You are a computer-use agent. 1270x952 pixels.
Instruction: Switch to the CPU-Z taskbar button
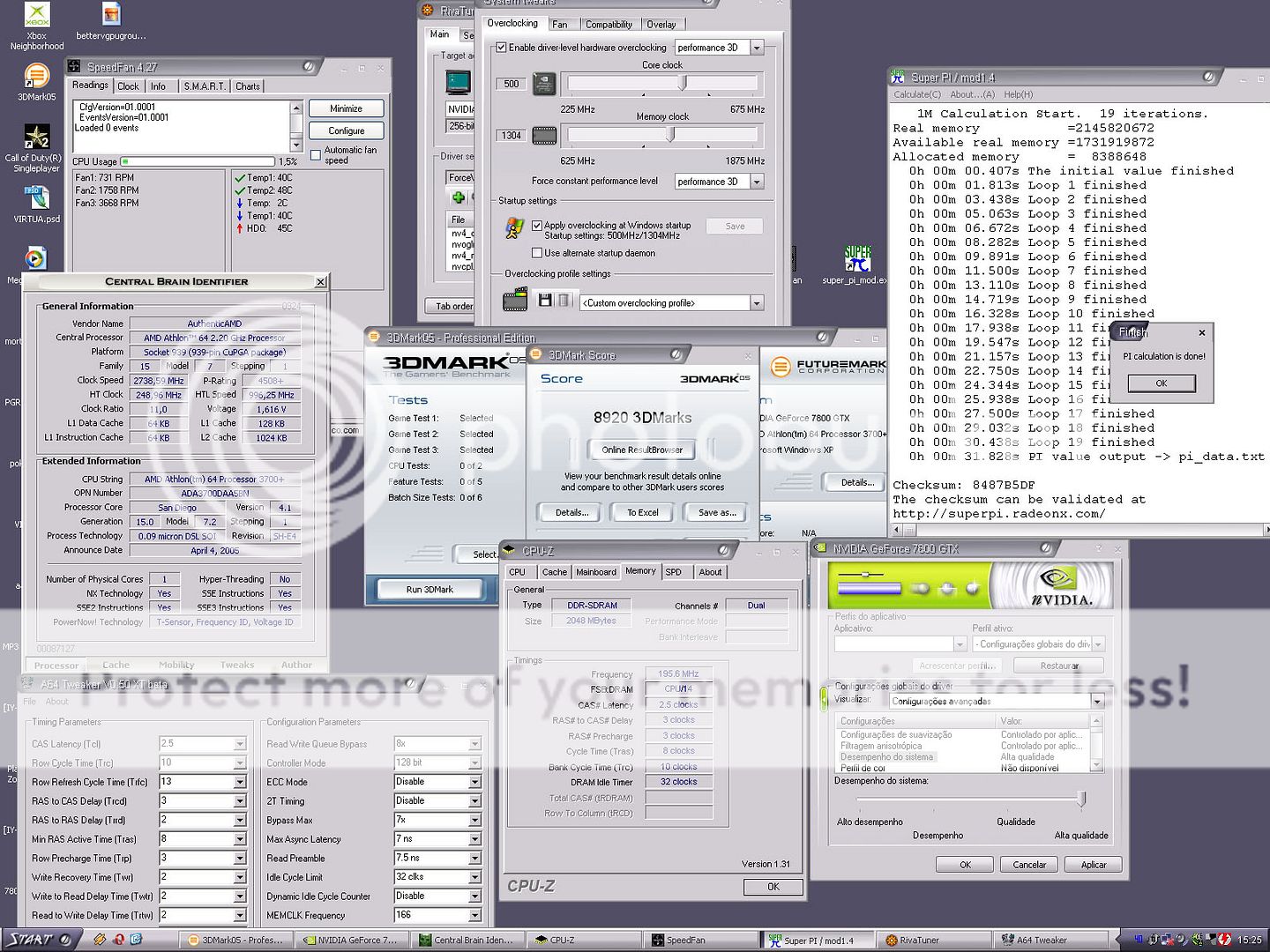pyautogui.click(x=584, y=940)
